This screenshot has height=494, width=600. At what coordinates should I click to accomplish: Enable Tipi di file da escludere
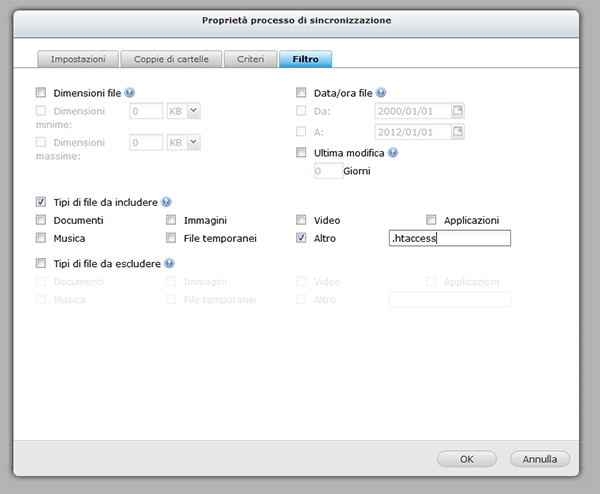(x=41, y=264)
